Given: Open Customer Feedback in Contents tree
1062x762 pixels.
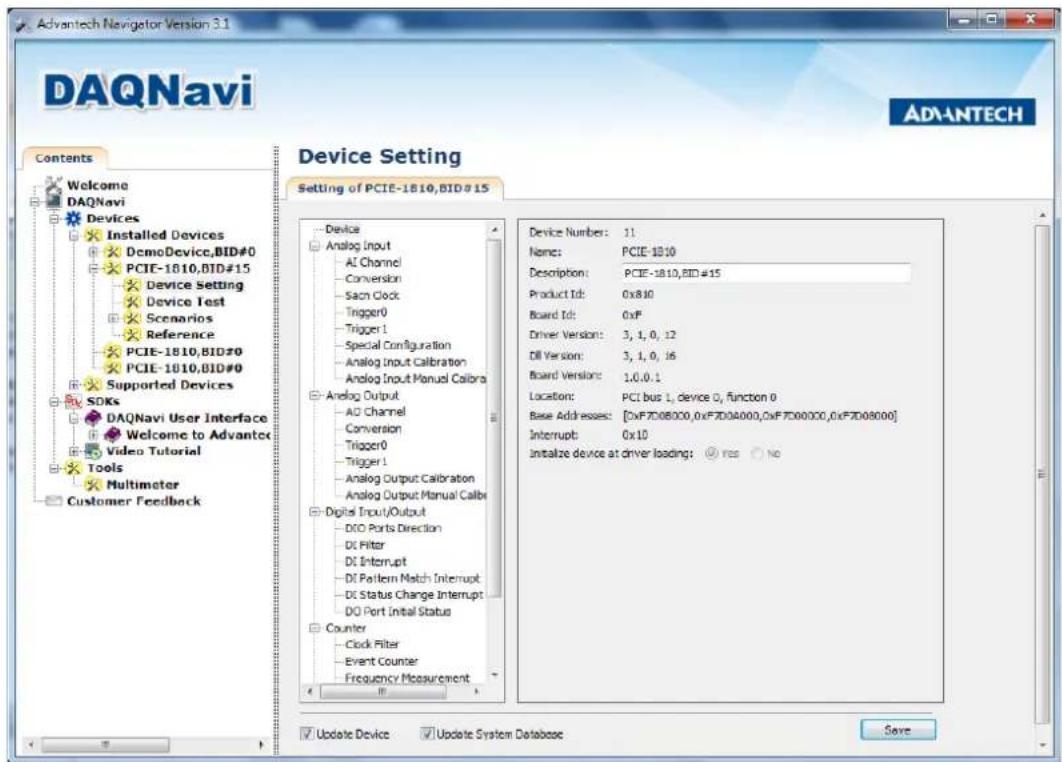Looking at the screenshot, I should (133, 501).
